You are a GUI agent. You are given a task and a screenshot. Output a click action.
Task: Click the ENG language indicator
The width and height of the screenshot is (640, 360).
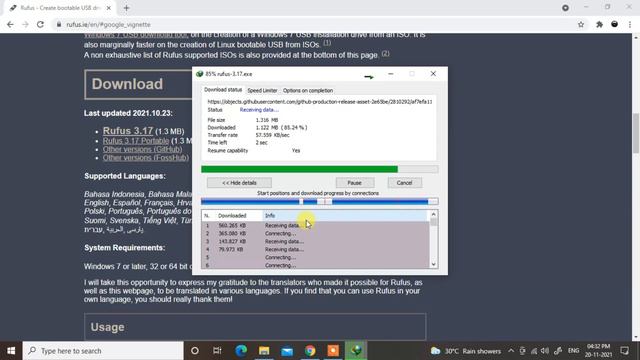coord(573,351)
